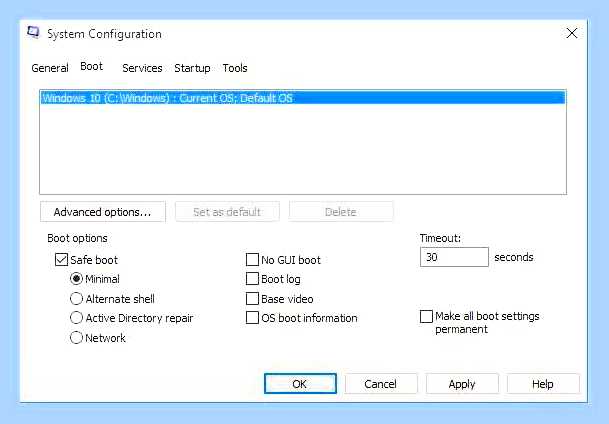Viewport: 609px width, 424px height.
Task: Open Help for System Configuration
Action: pos(543,384)
